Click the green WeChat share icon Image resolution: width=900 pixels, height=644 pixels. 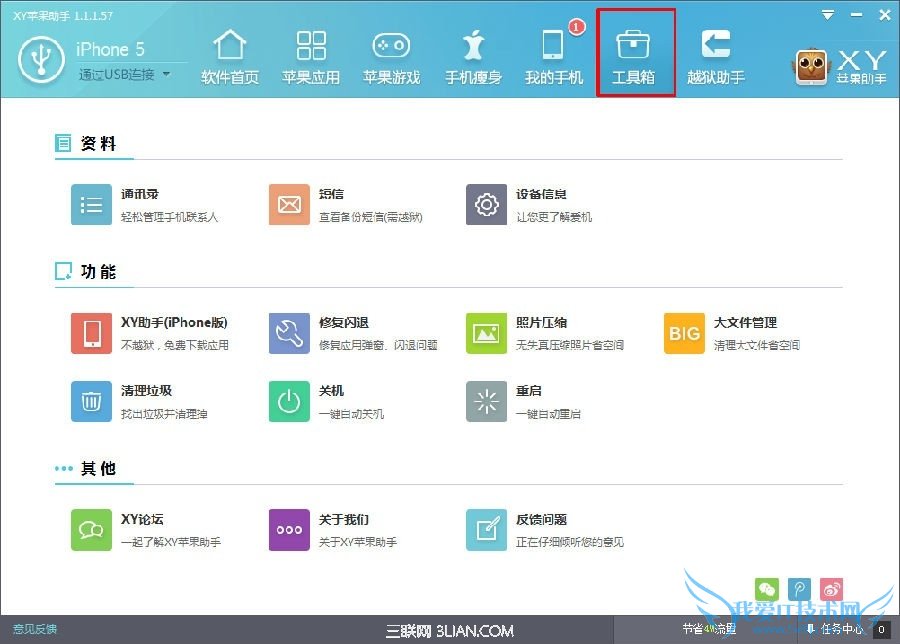pos(766,590)
